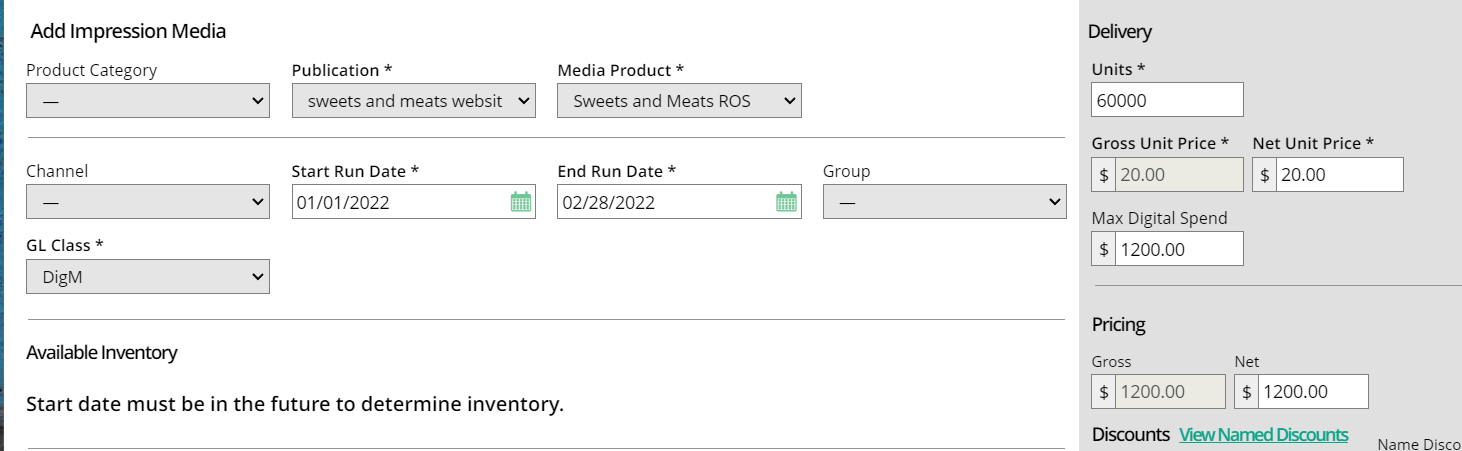Viewport: 1462px width, 451px height.
Task: Click the Pricing Gross amount field
Action: (x=1169, y=392)
